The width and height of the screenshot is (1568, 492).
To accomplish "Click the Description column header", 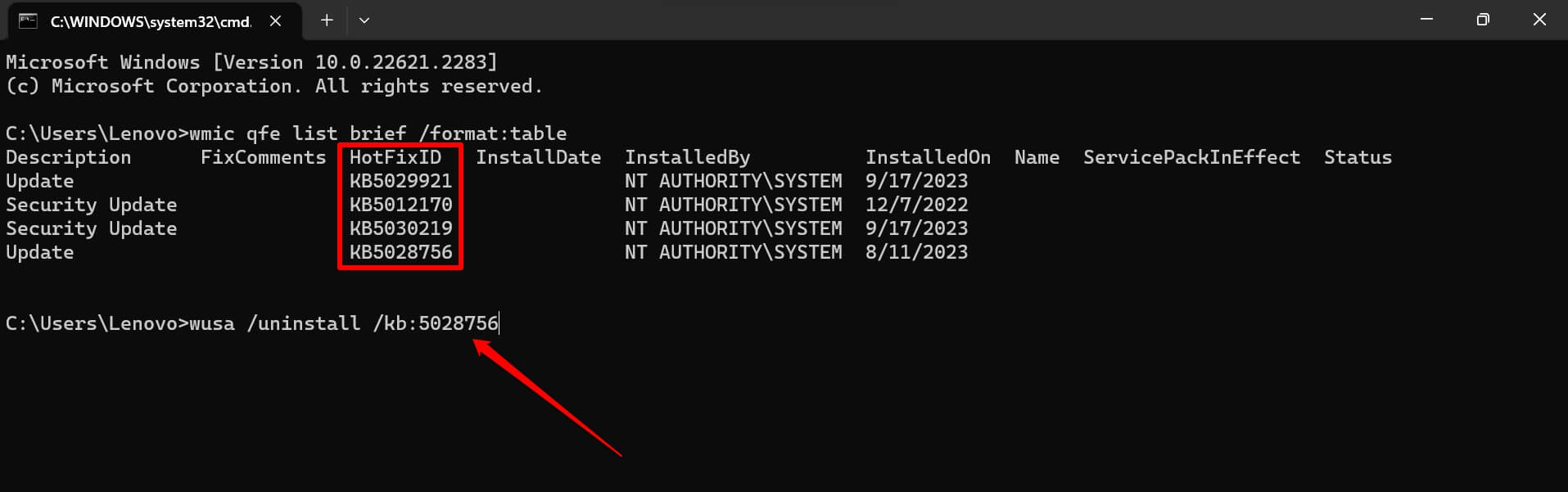I will point(69,156).
